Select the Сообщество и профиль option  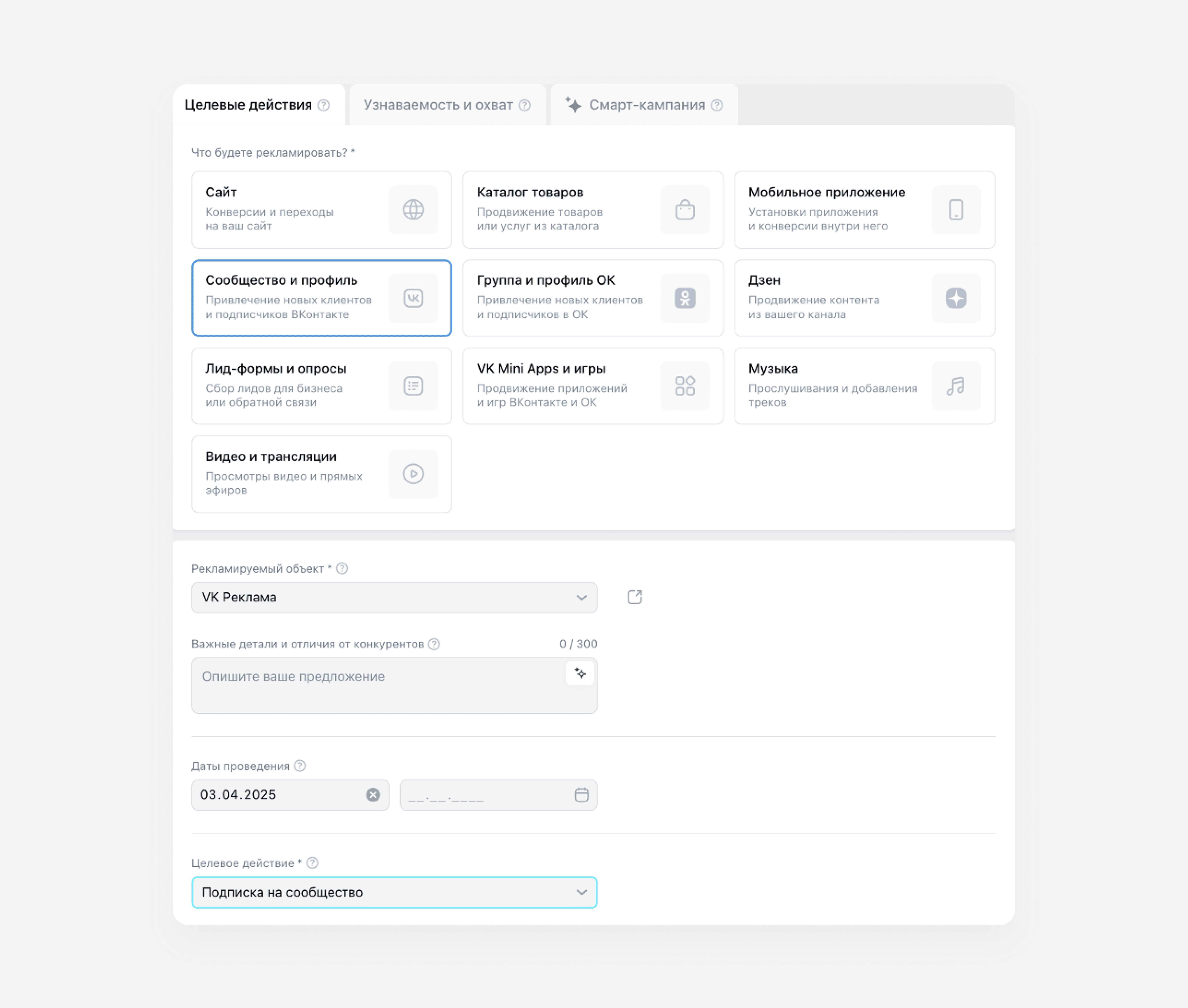pyautogui.click(x=322, y=298)
